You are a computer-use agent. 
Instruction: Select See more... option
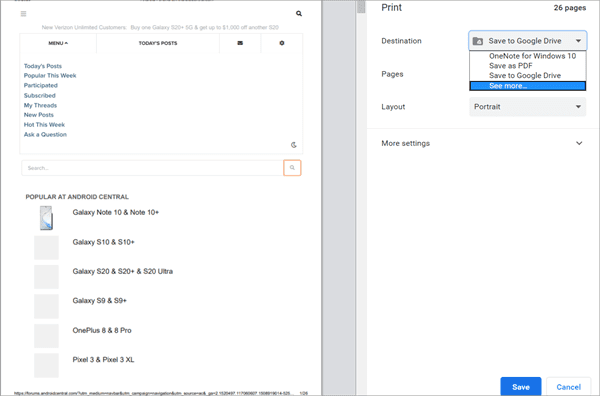[x=527, y=86]
